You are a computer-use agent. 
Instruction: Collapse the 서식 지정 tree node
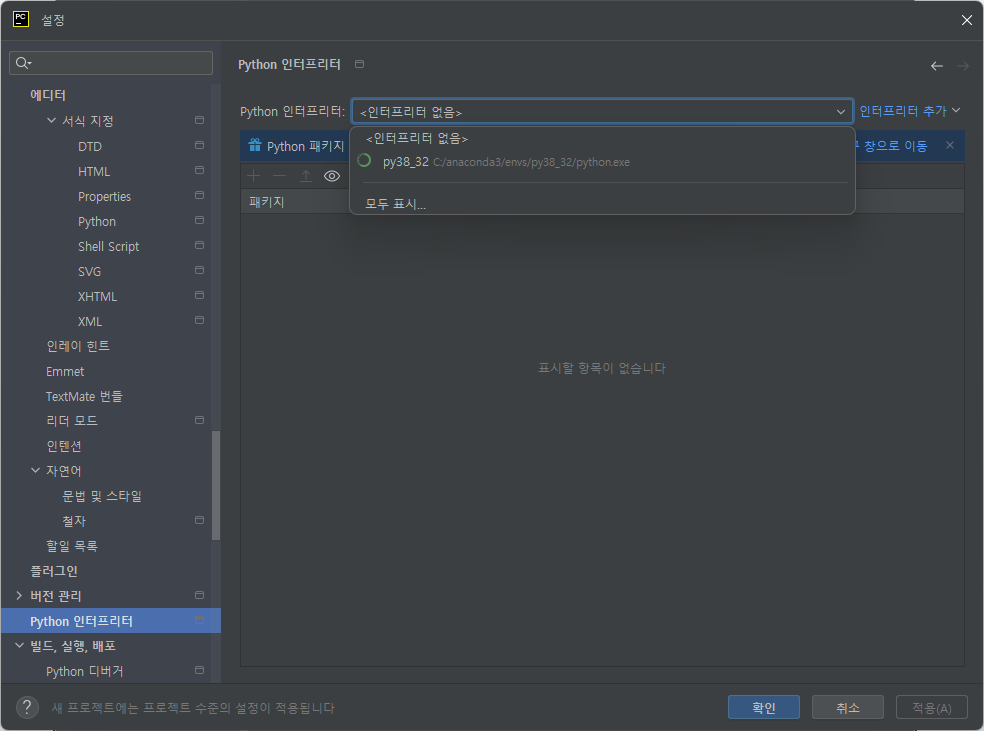tap(51, 120)
